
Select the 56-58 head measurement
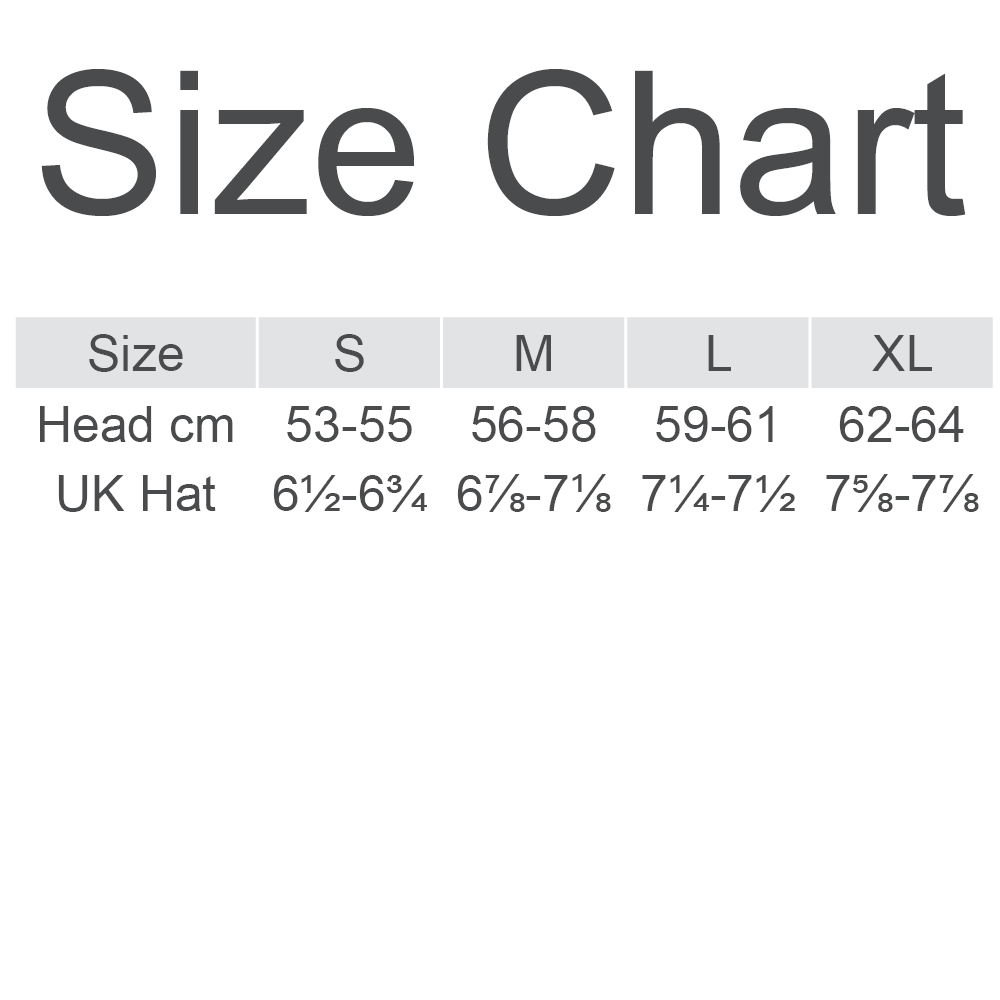[x=533, y=426]
